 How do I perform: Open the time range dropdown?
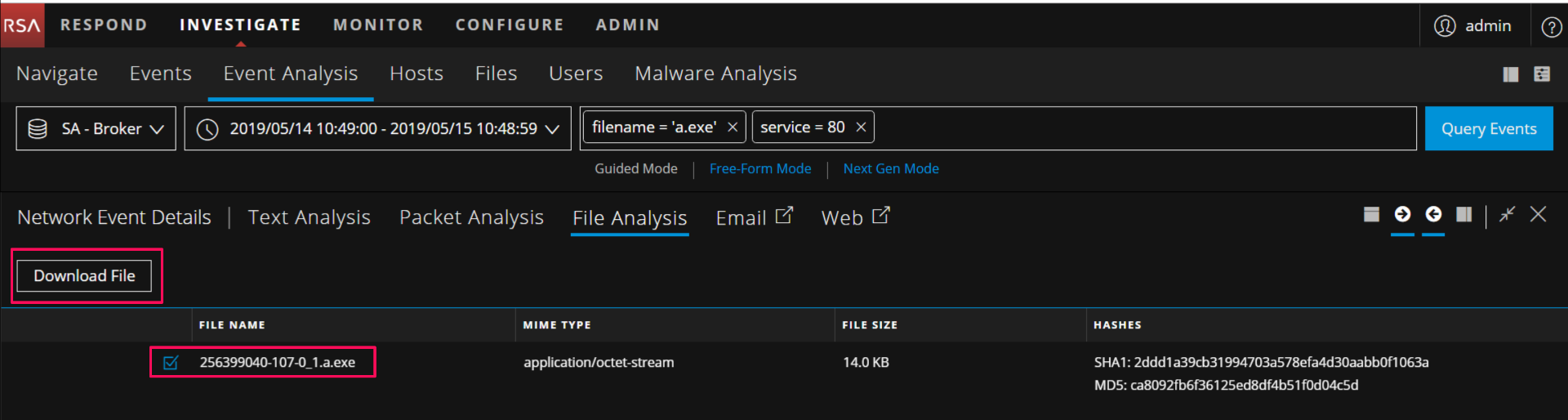point(377,129)
